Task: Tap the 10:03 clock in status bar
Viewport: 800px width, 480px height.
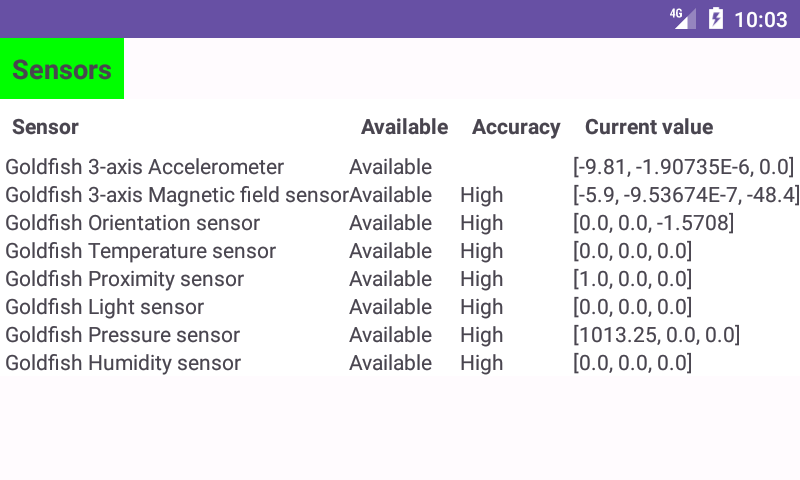Action: pyautogui.click(x=761, y=20)
